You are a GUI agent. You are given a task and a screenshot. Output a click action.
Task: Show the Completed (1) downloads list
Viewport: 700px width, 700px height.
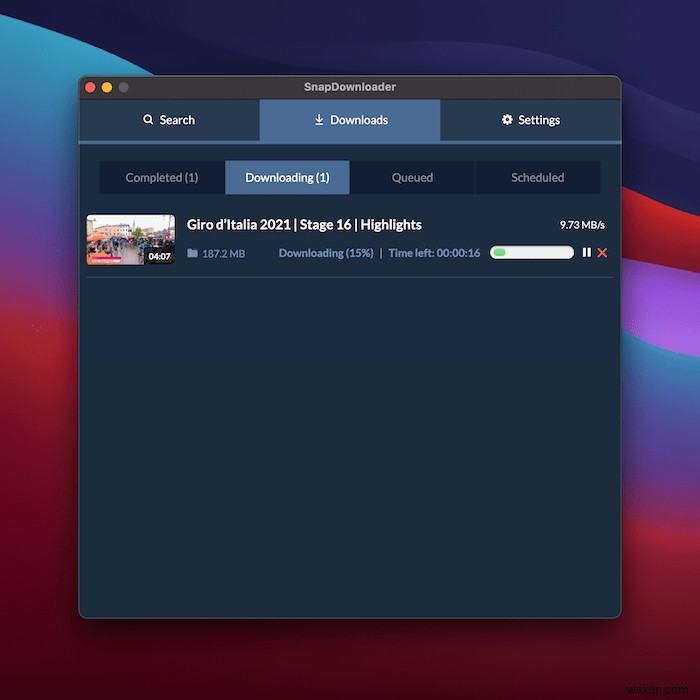coord(162,178)
